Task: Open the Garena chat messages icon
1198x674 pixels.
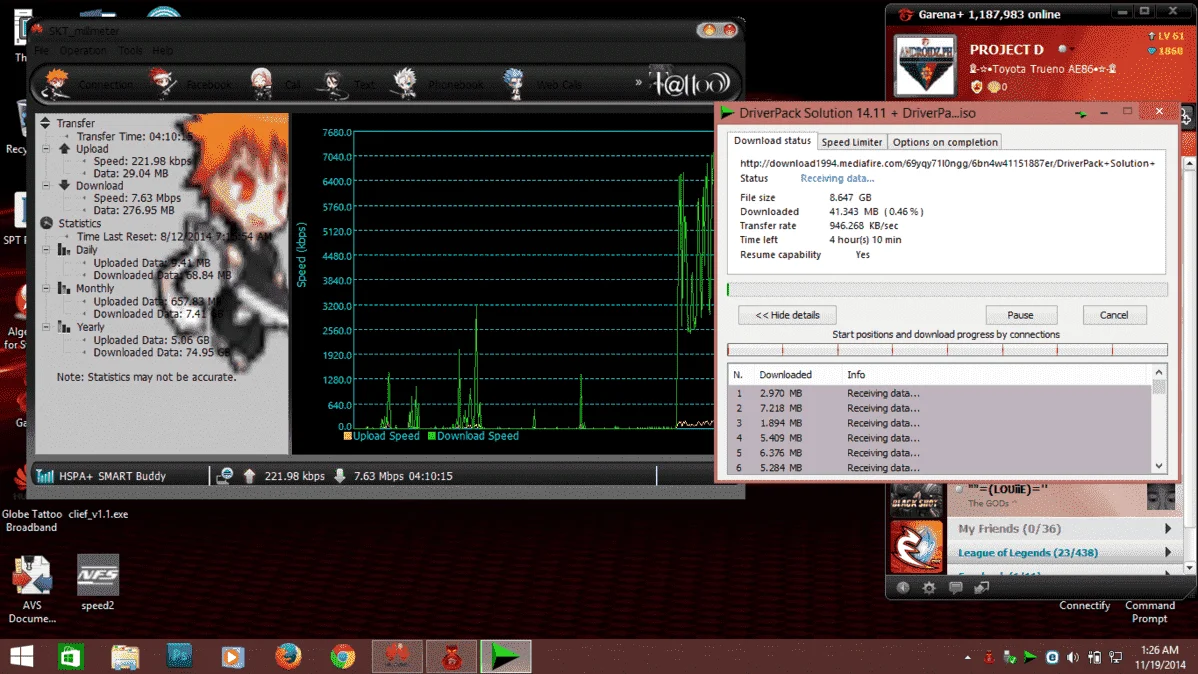Action: pos(955,588)
